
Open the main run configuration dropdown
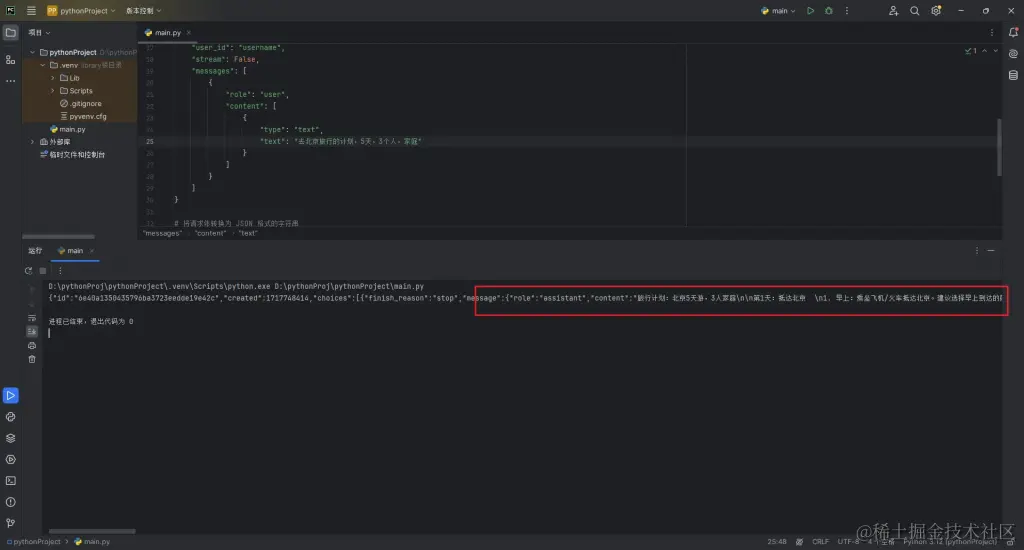click(778, 10)
